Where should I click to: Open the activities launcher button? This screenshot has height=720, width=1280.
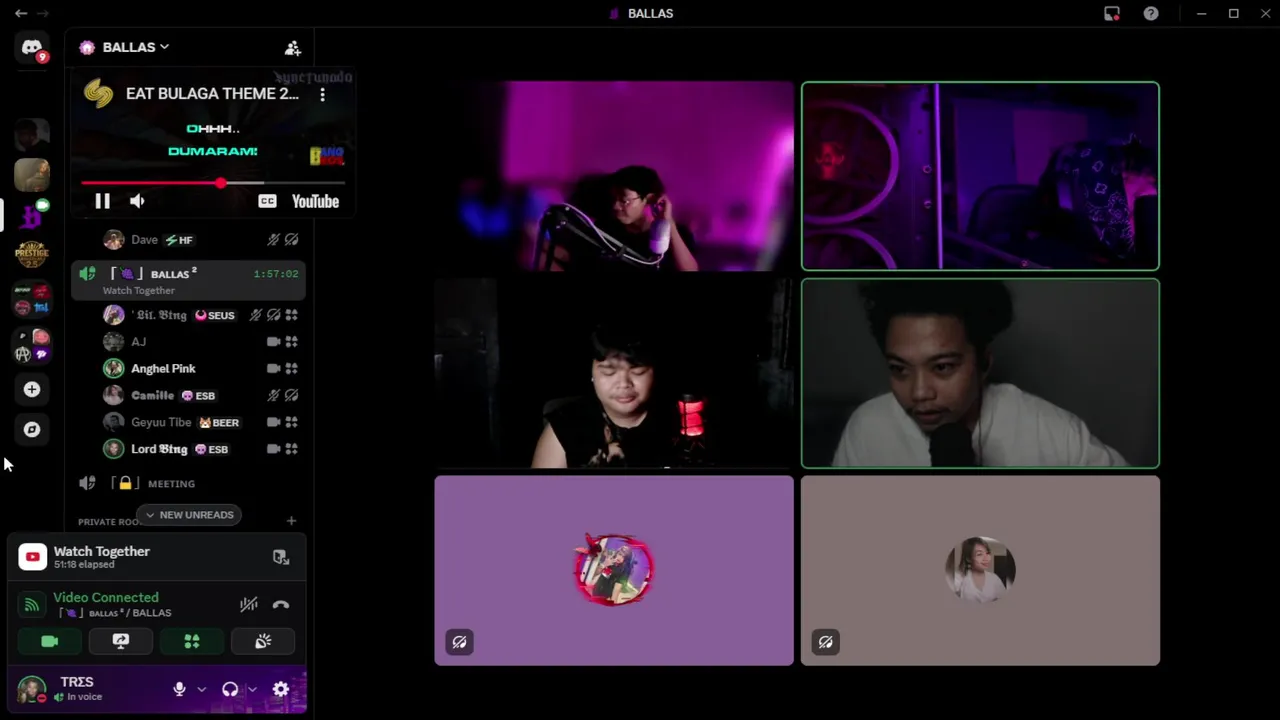192,641
